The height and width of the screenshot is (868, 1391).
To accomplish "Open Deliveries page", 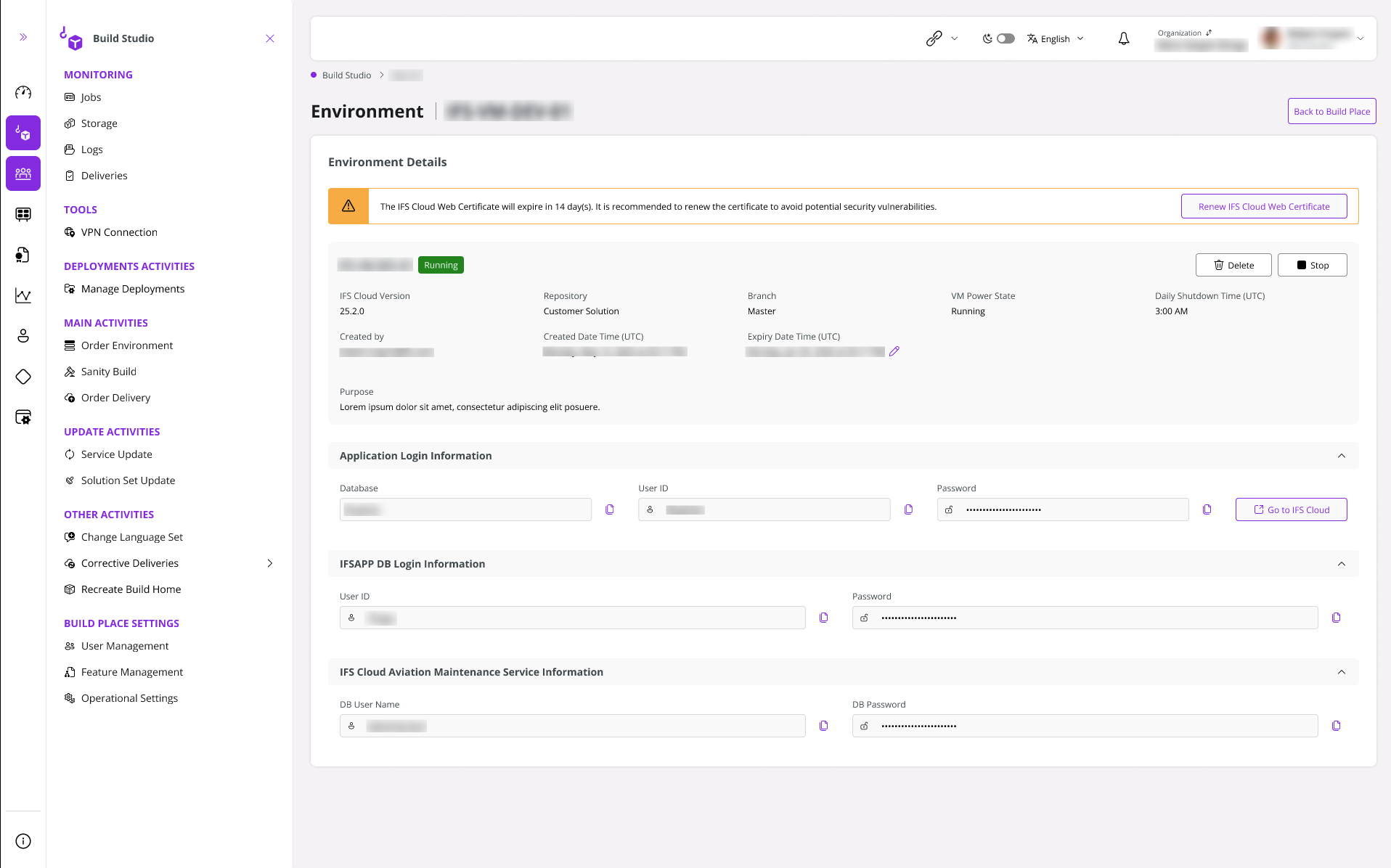I will coord(96,176).
